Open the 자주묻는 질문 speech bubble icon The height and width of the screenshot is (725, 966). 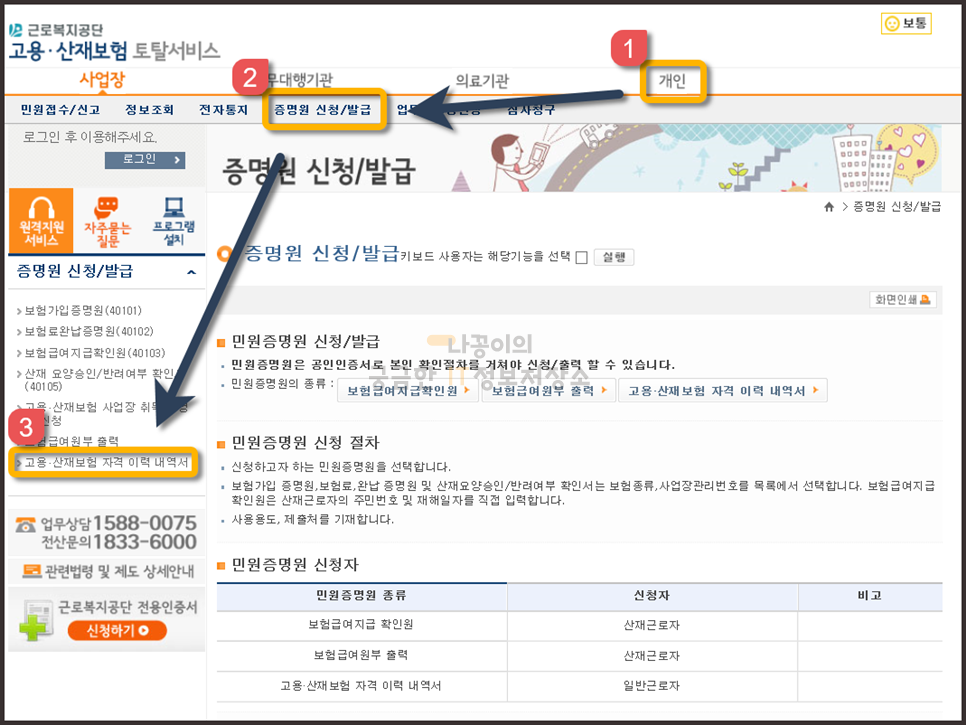pyautogui.click(x=107, y=221)
